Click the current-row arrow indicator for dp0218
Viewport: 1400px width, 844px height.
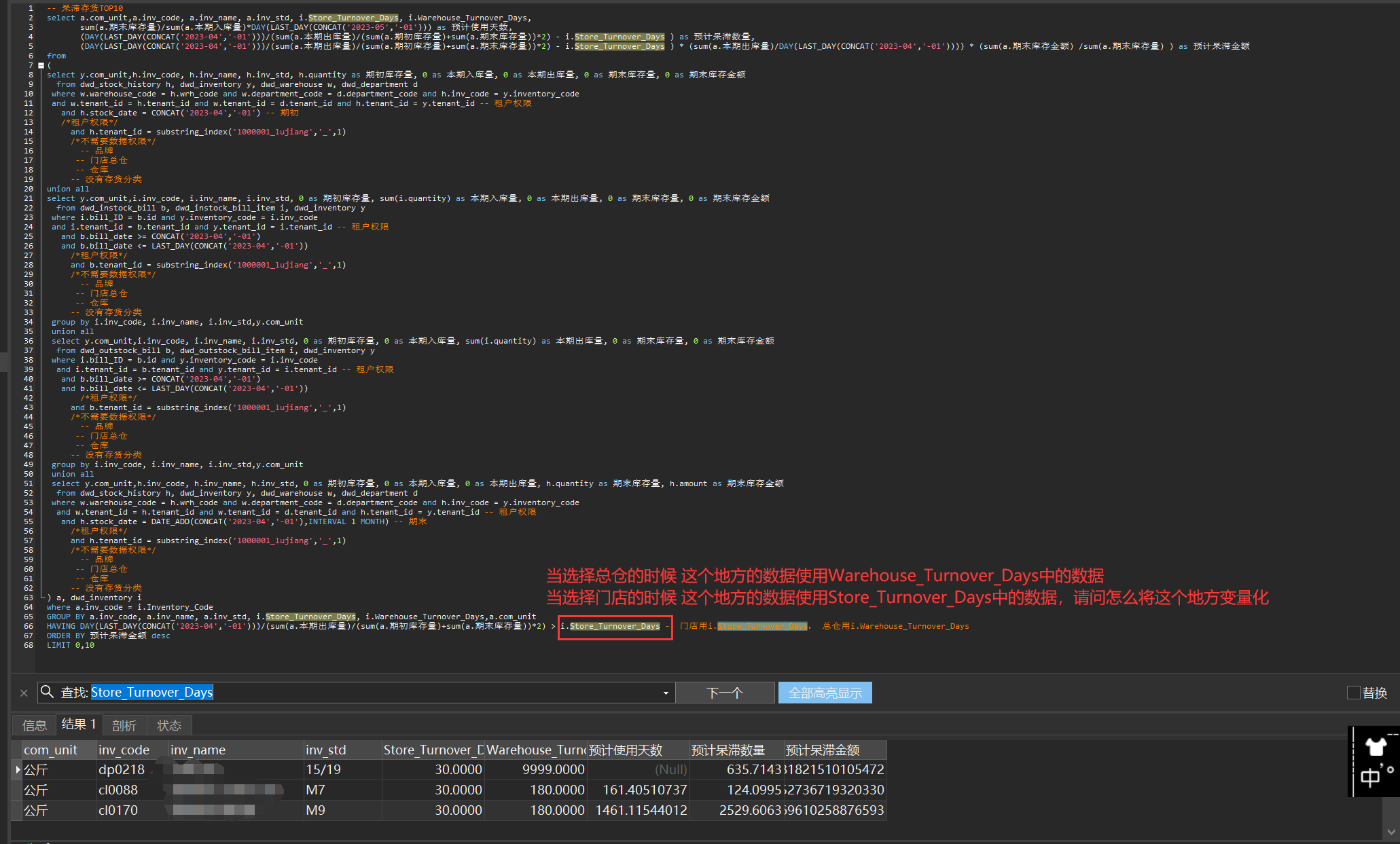coord(18,769)
